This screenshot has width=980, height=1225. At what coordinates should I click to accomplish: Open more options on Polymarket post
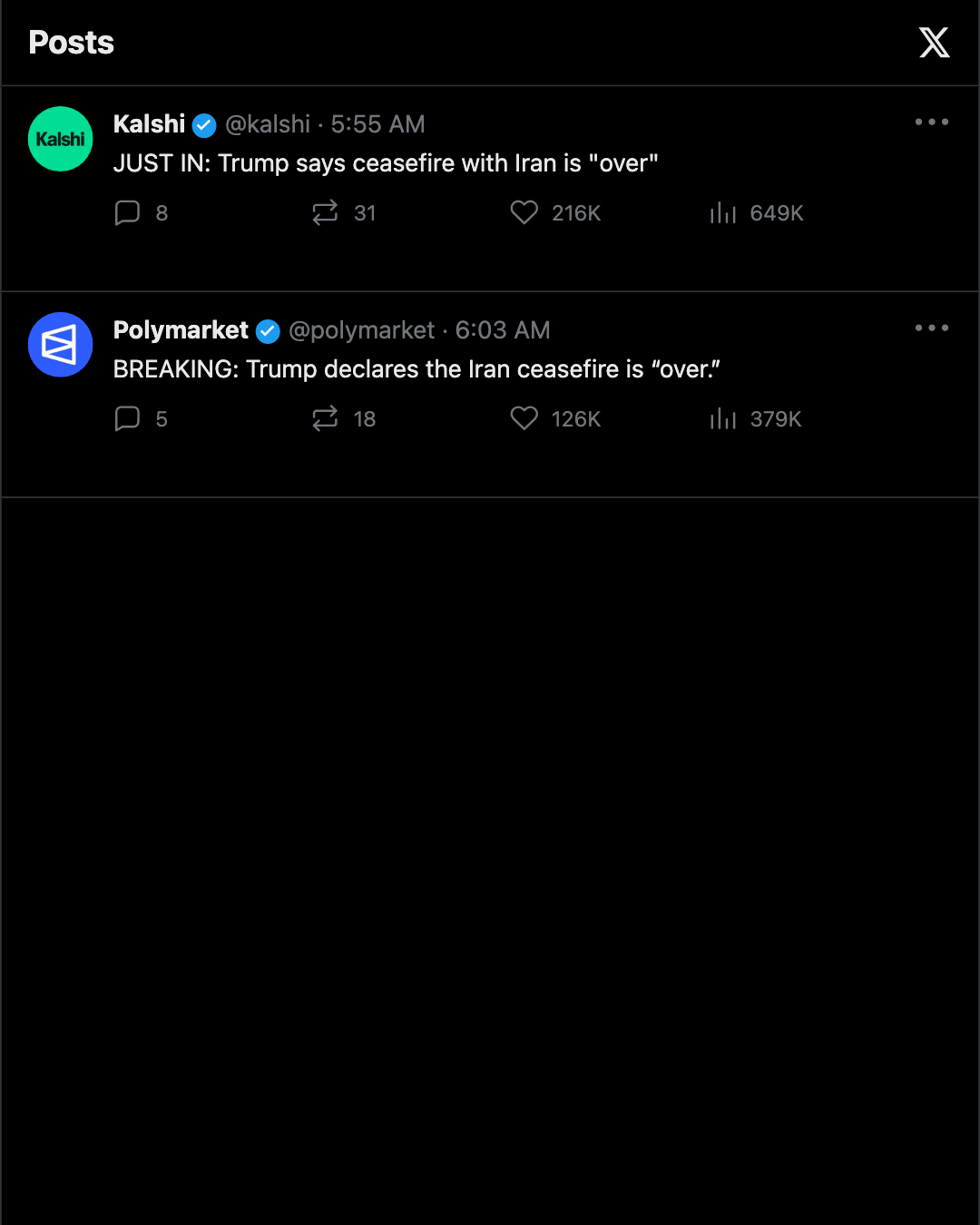(932, 328)
